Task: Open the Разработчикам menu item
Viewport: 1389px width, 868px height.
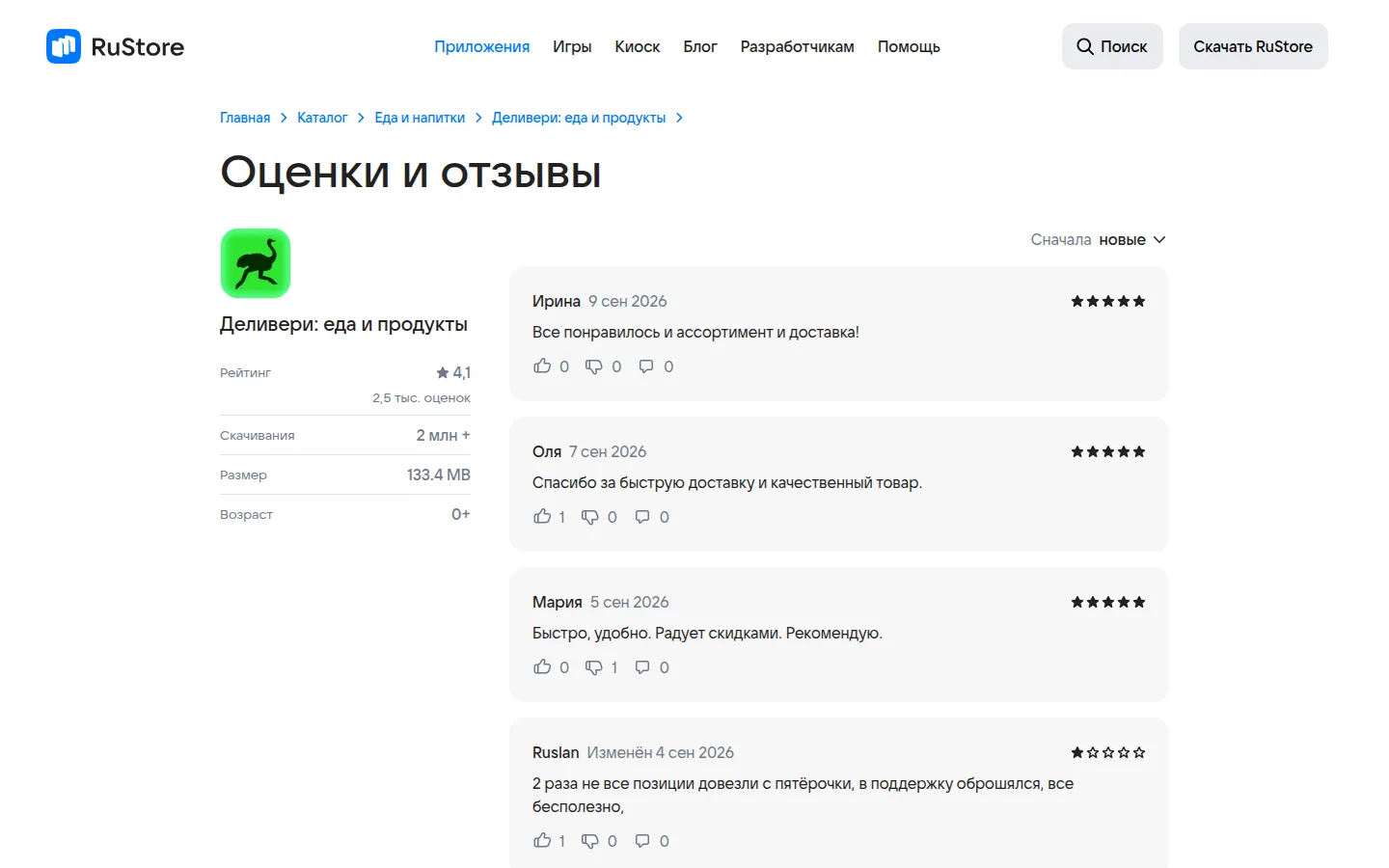Action: point(798,46)
